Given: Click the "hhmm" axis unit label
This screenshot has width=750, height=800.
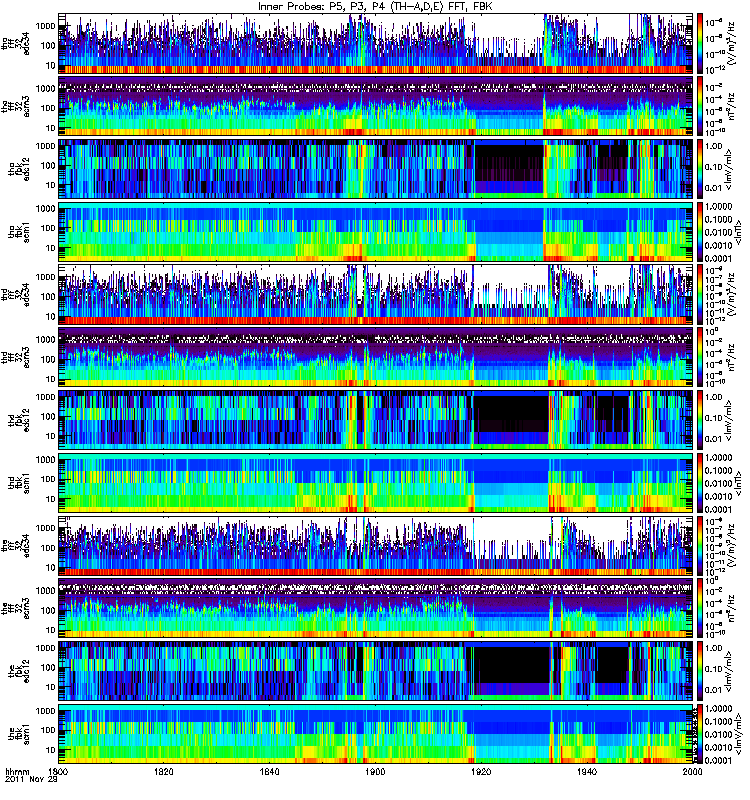Looking at the screenshot, I should 17,771.
